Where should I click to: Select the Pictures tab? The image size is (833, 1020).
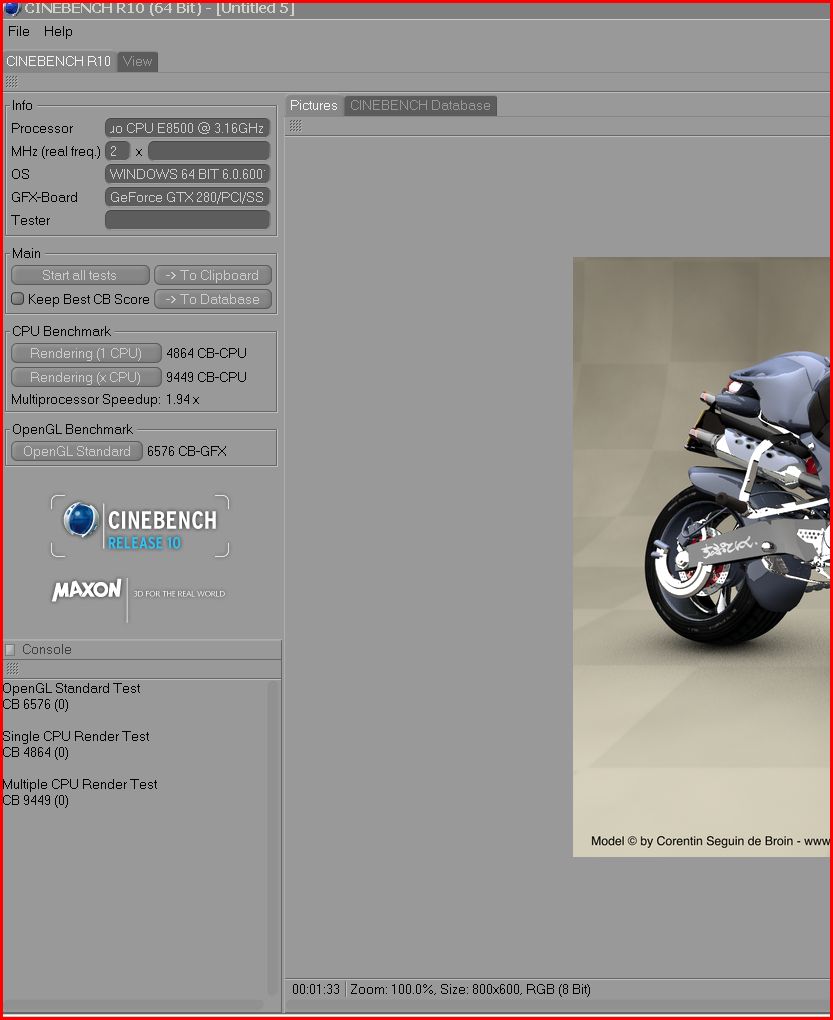pyautogui.click(x=313, y=105)
